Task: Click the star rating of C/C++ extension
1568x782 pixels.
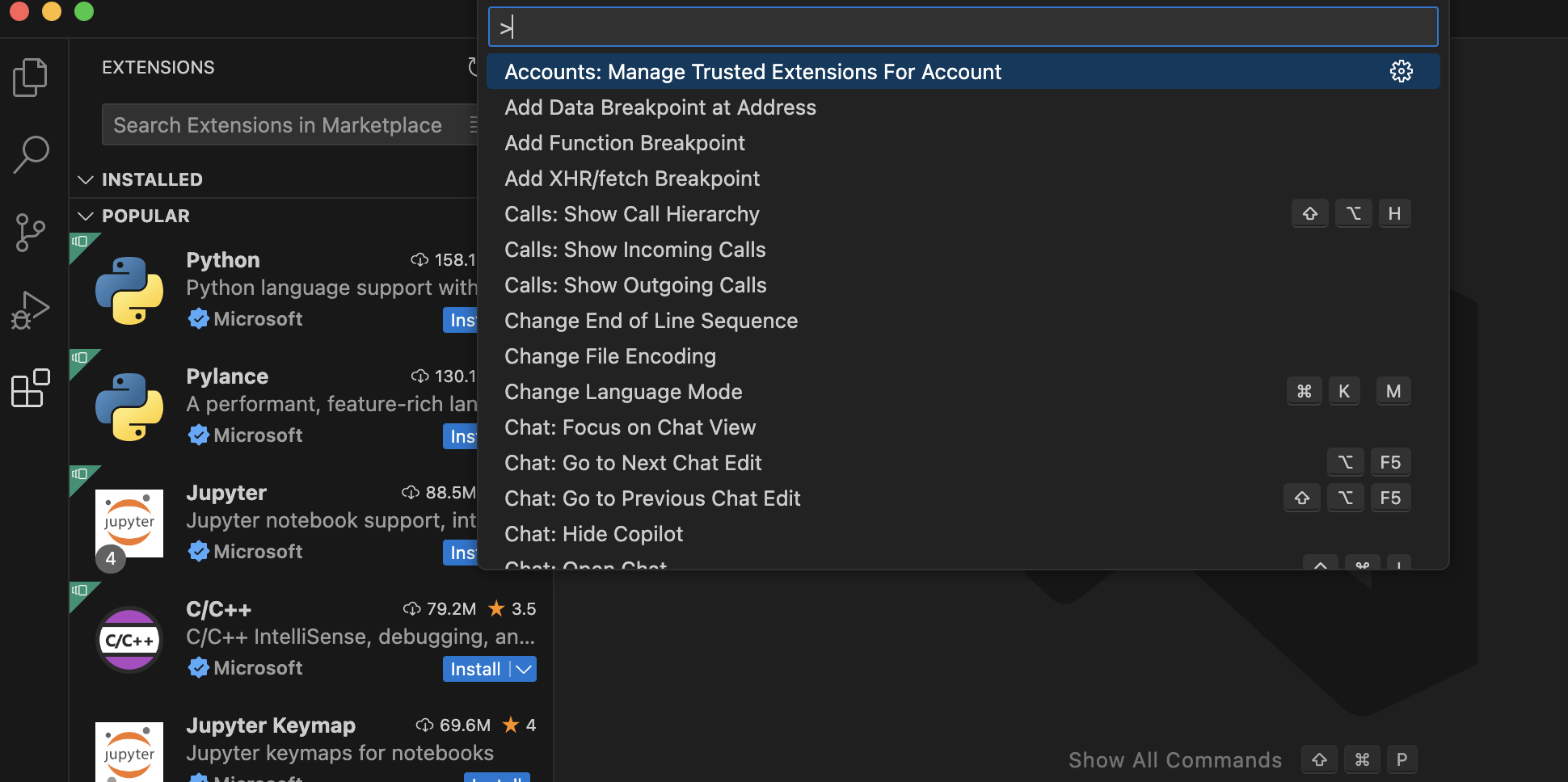Action: (x=512, y=608)
